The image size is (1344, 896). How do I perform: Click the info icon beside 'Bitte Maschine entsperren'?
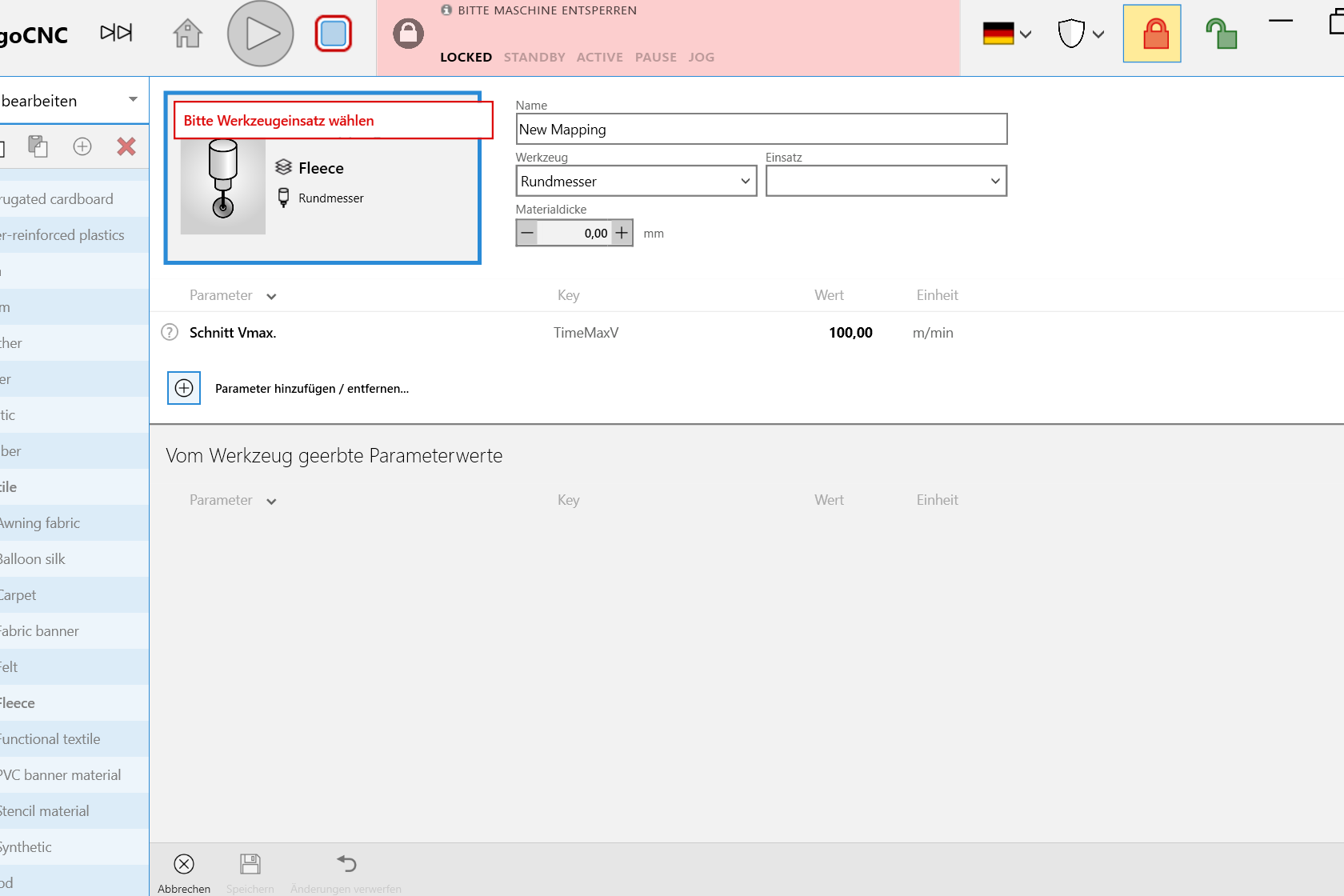pyautogui.click(x=446, y=10)
